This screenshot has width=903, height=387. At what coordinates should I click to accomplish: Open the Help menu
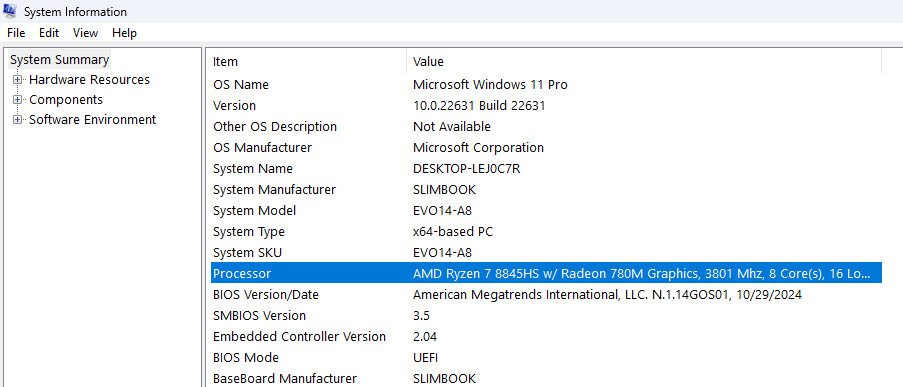(124, 33)
